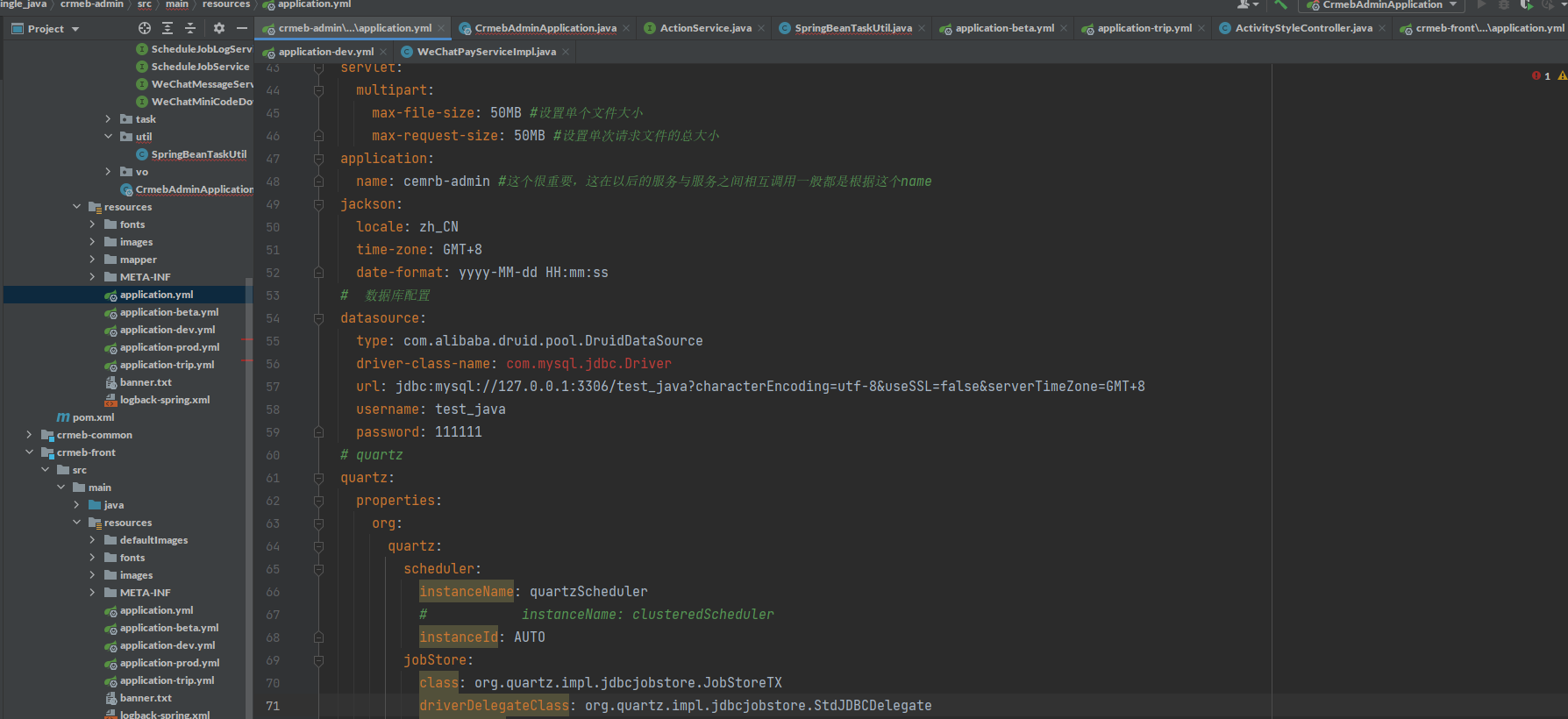The image size is (1568, 719).
Task: Fold the multipart block at line 44
Action: (x=318, y=90)
